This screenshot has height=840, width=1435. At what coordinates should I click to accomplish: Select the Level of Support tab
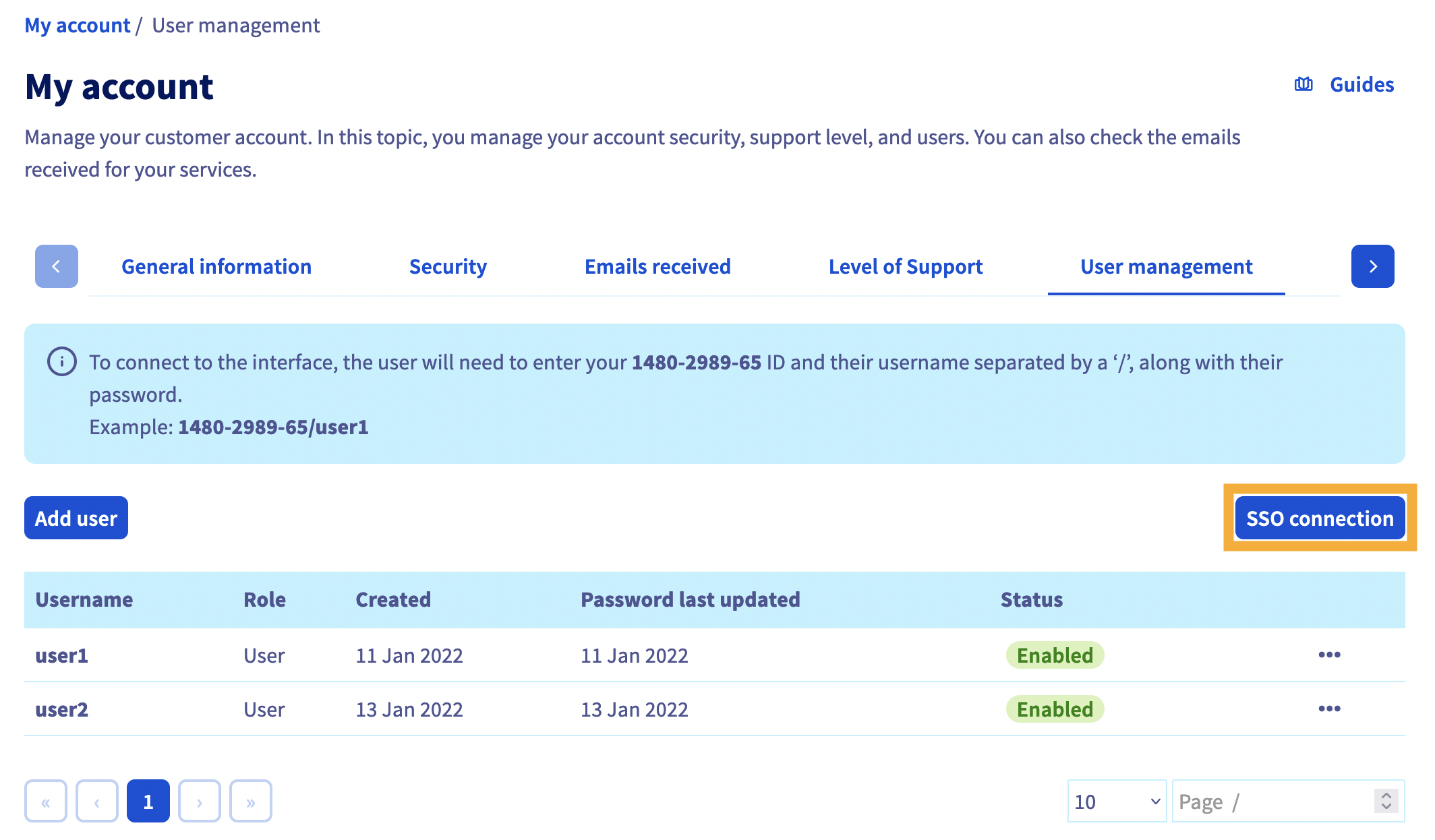click(906, 267)
